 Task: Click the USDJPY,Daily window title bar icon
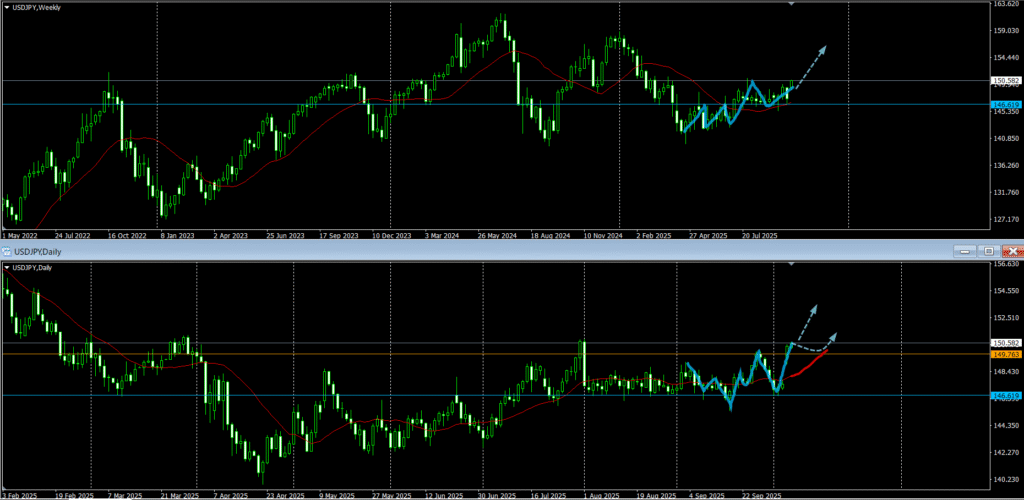[x=5, y=251]
